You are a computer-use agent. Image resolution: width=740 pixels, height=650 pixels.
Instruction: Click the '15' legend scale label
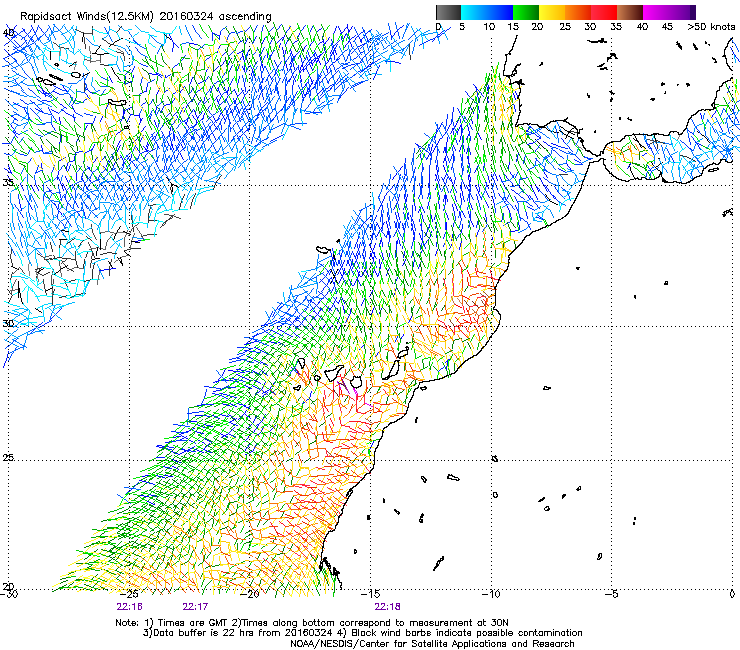coord(513,26)
